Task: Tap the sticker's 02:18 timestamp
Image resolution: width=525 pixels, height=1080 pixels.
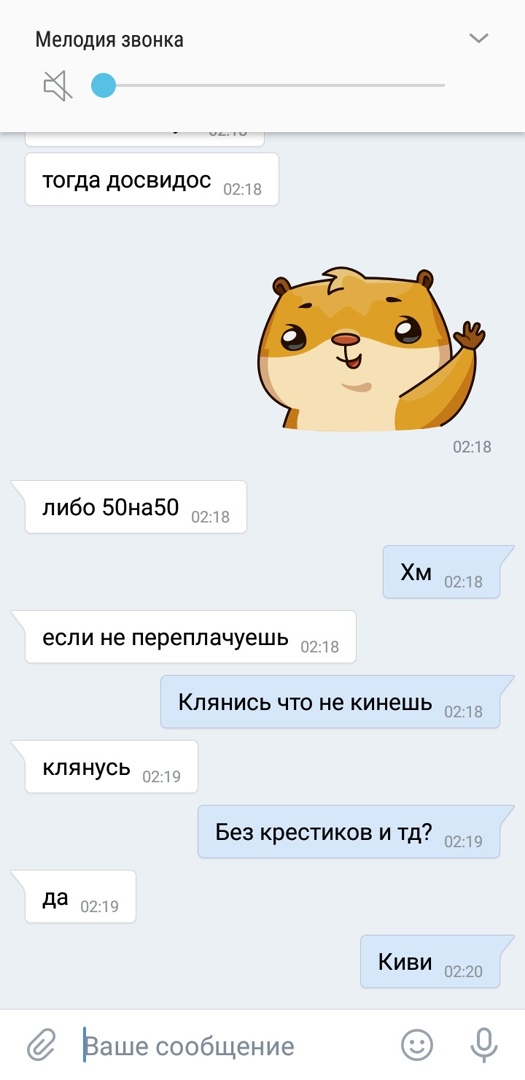Action: point(472,447)
